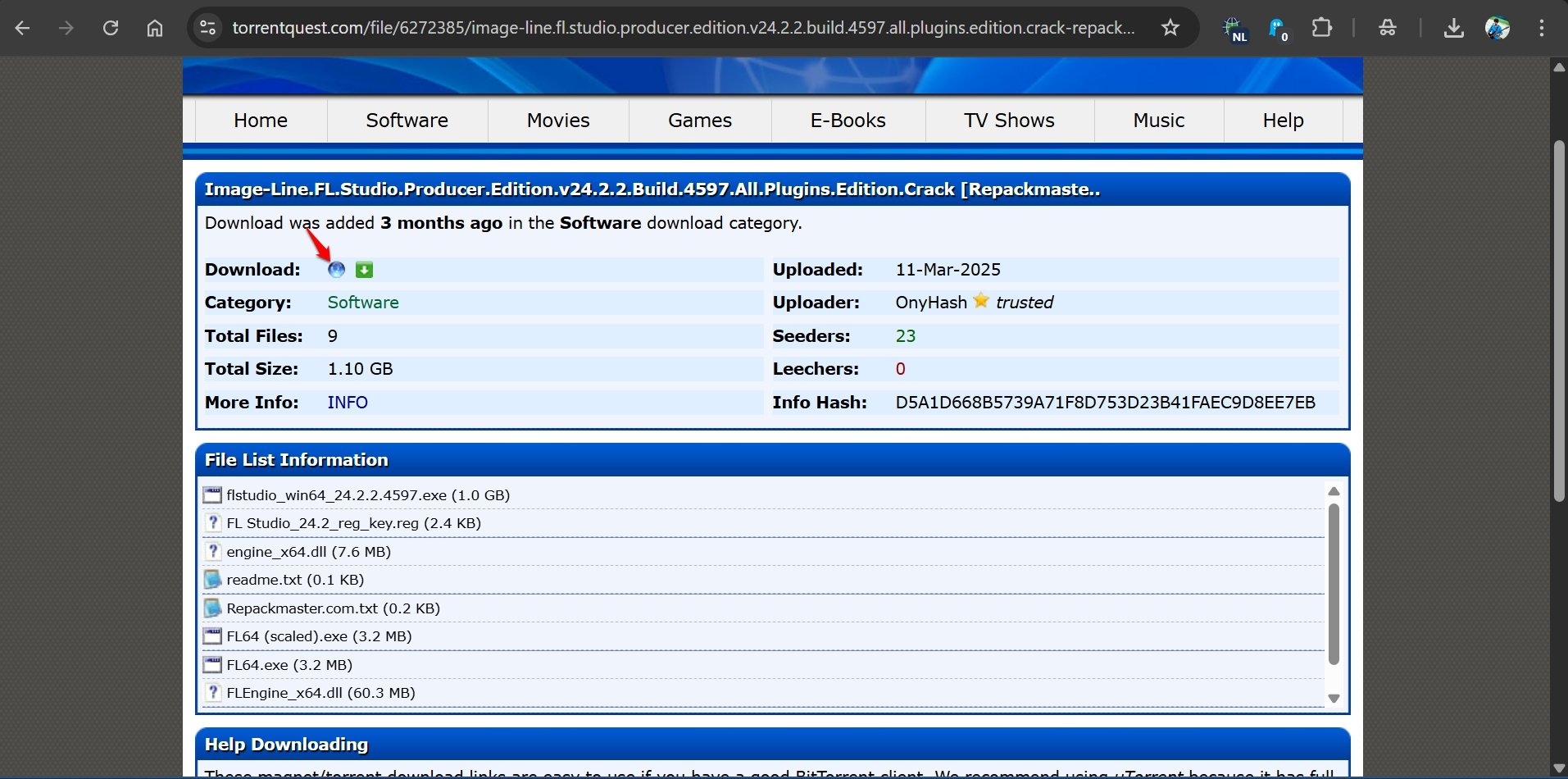Click the torrent title heading
This screenshot has width=1568, height=779.
click(652, 189)
